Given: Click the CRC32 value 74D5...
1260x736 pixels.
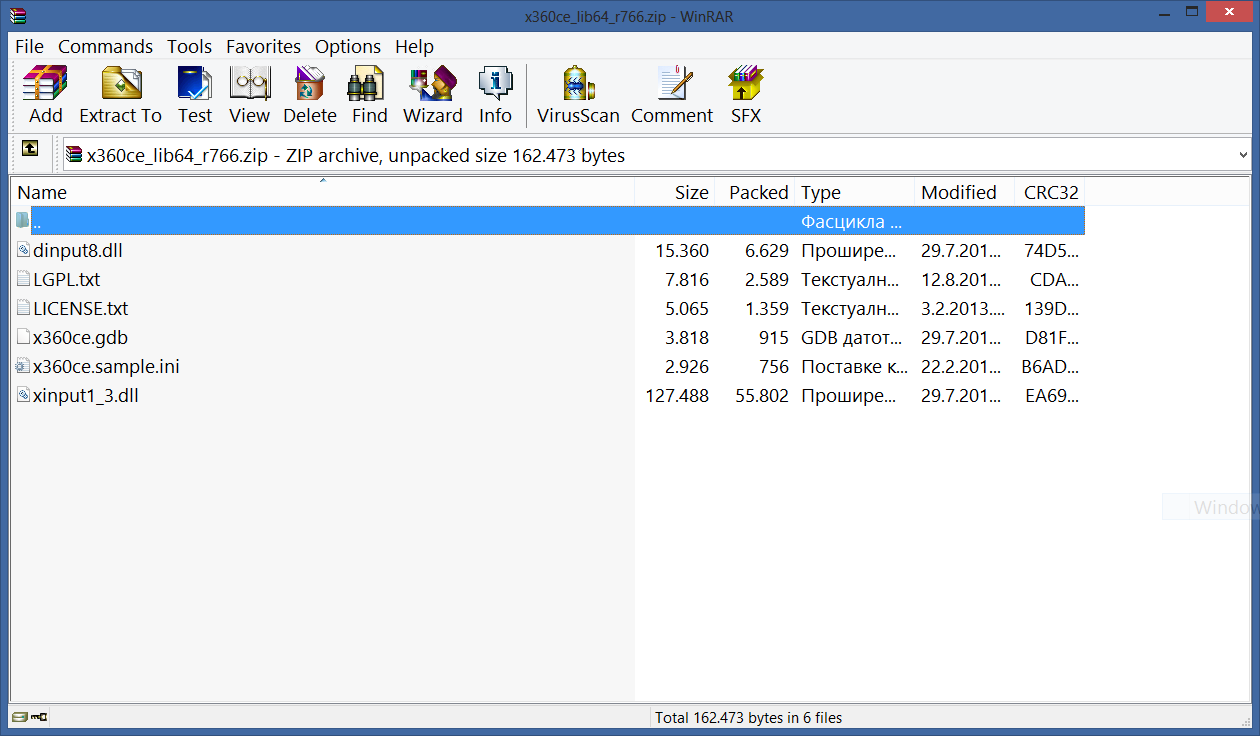Looking at the screenshot, I should point(1051,250).
